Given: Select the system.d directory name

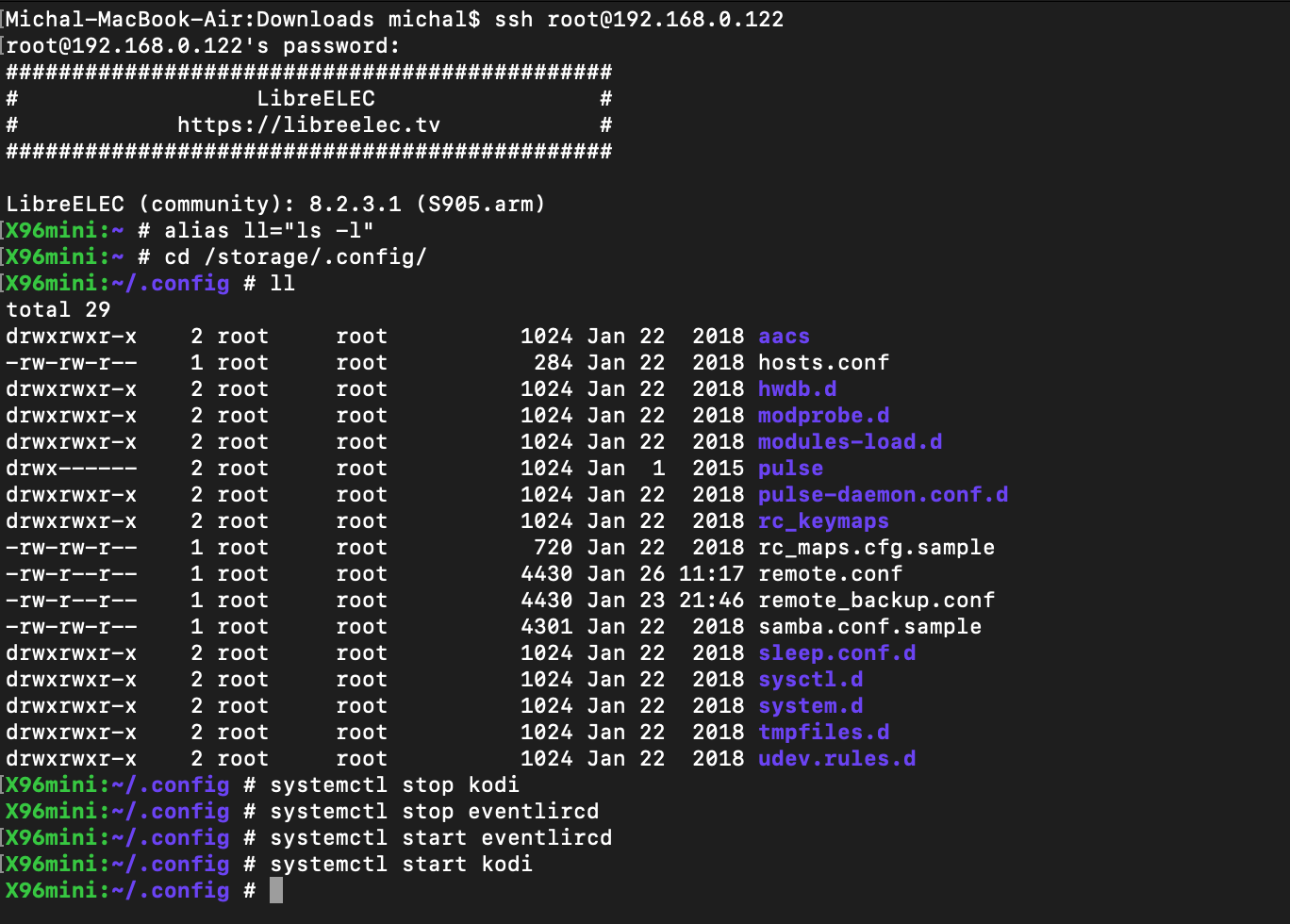Looking at the screenshot, I should click(810, 706).
